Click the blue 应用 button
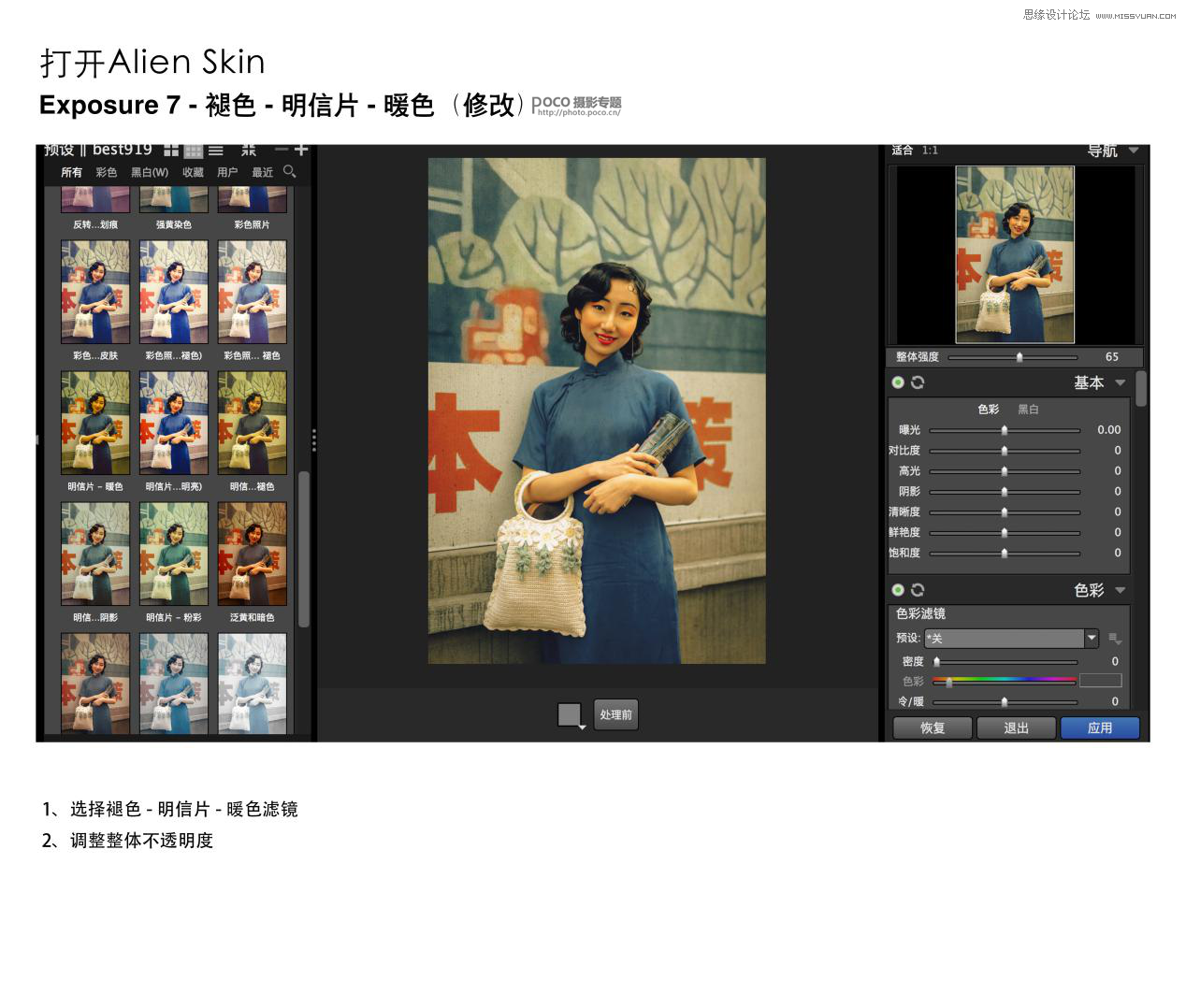The height and width of the screenshot is (1008, 1186). coord(1100,728)
